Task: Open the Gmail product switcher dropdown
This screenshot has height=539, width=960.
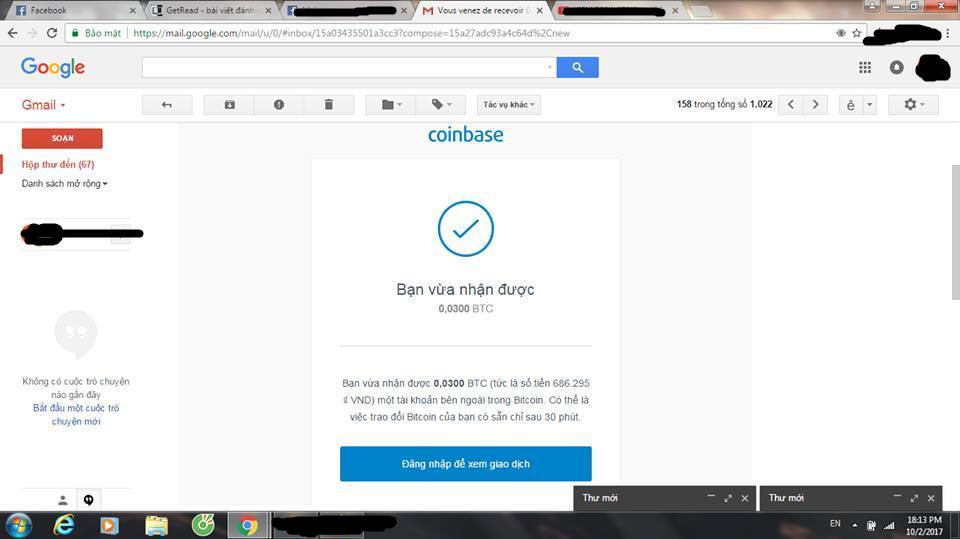Action: (x=43, y=105)
